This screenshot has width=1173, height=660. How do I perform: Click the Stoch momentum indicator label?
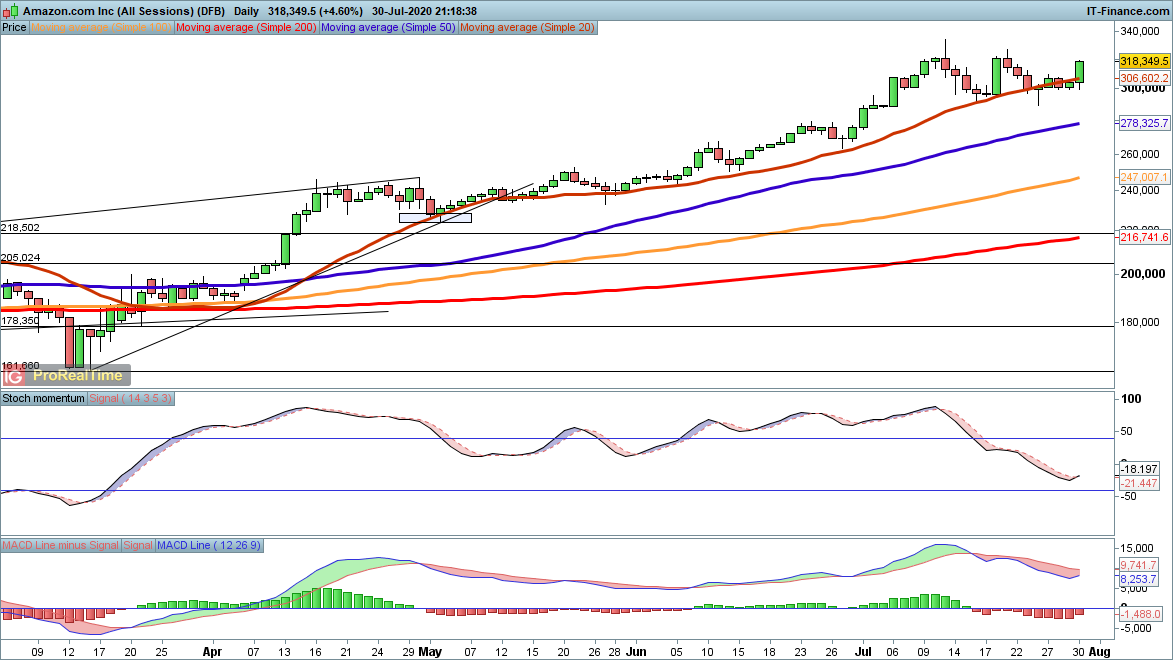pos(43,398)
